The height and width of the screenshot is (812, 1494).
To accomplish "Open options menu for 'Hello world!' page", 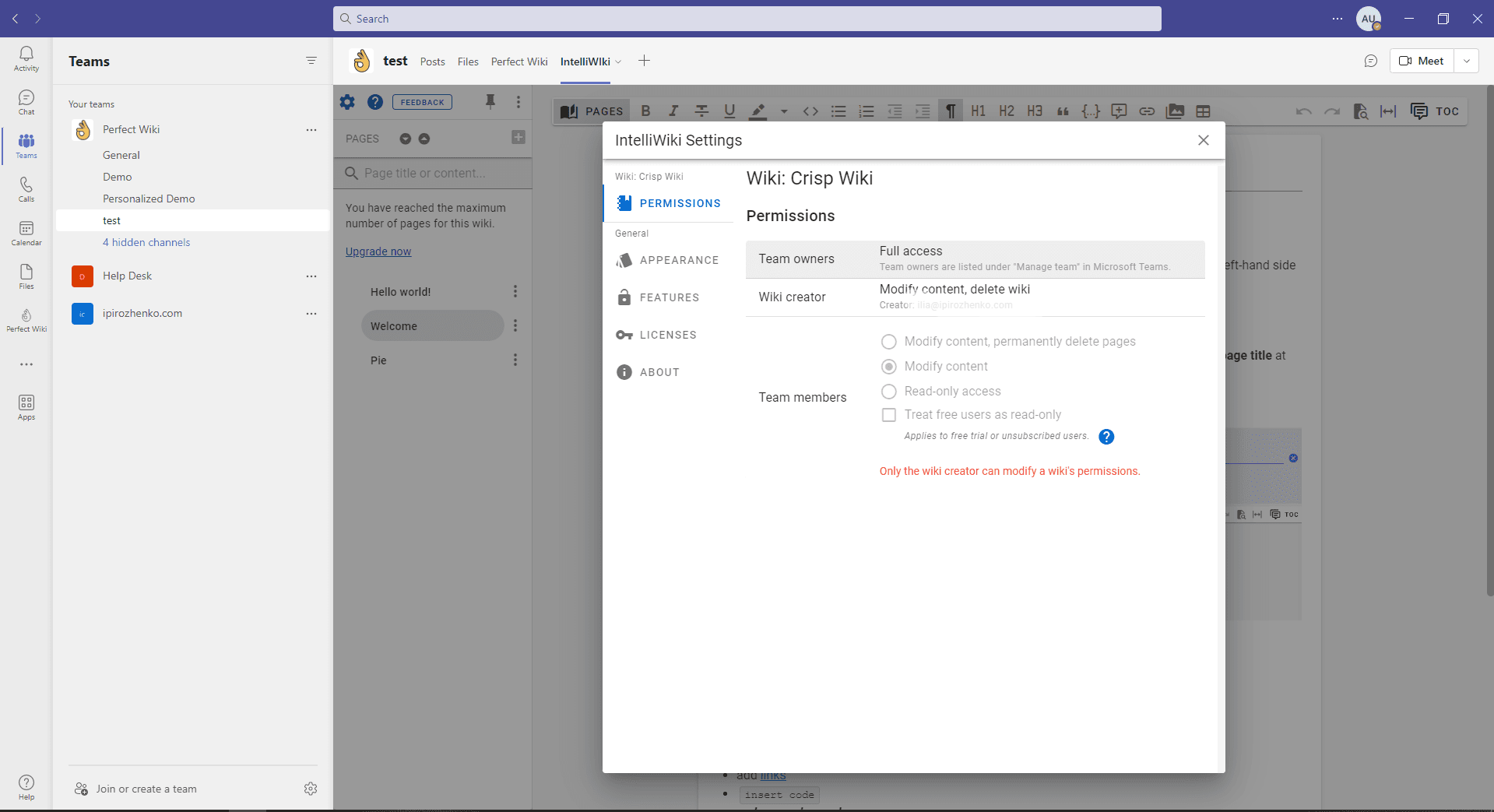I will coord(515,291).
